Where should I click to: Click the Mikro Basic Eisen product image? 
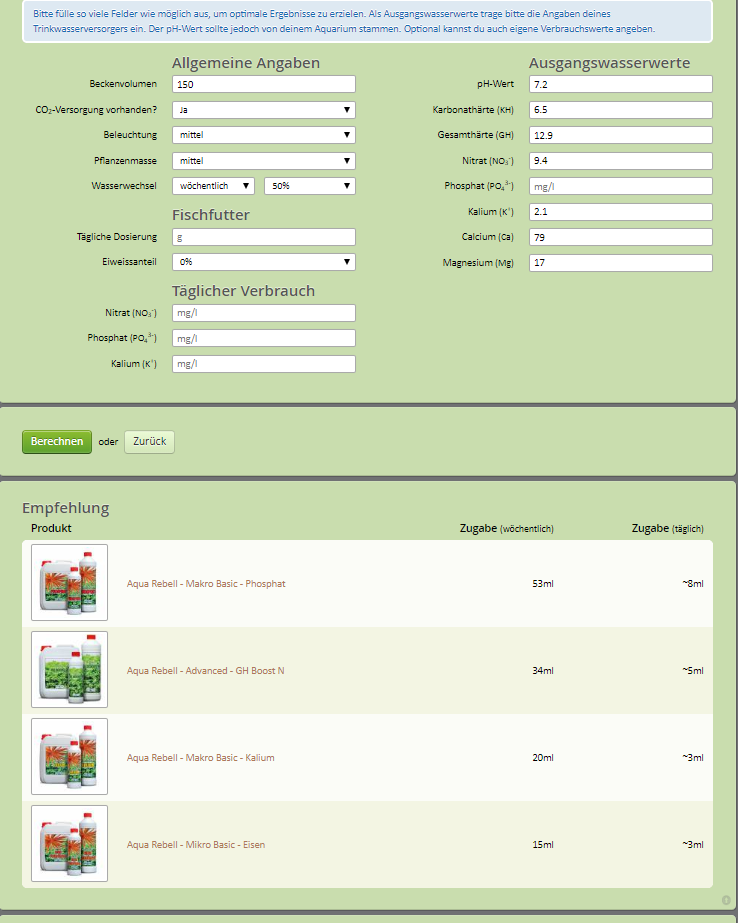[69, 844]
